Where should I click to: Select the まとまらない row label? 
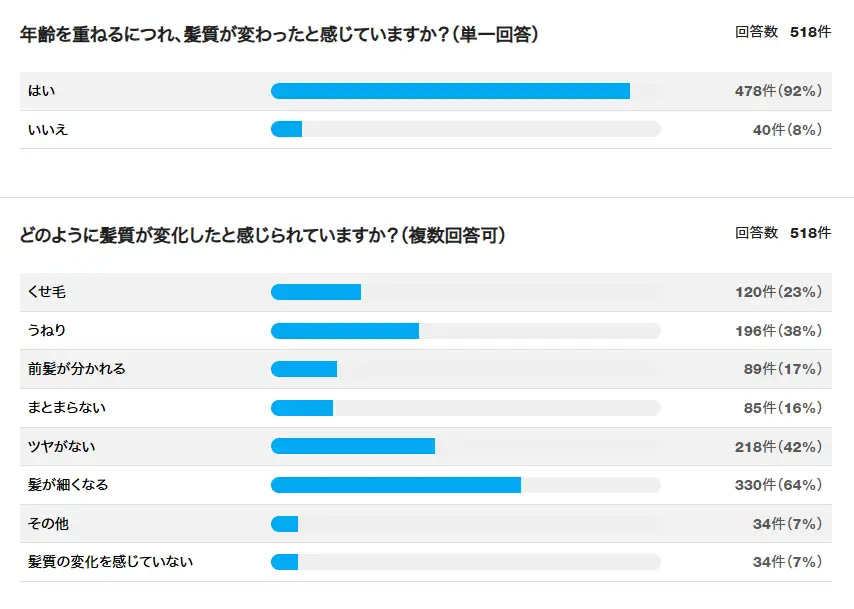67,408
